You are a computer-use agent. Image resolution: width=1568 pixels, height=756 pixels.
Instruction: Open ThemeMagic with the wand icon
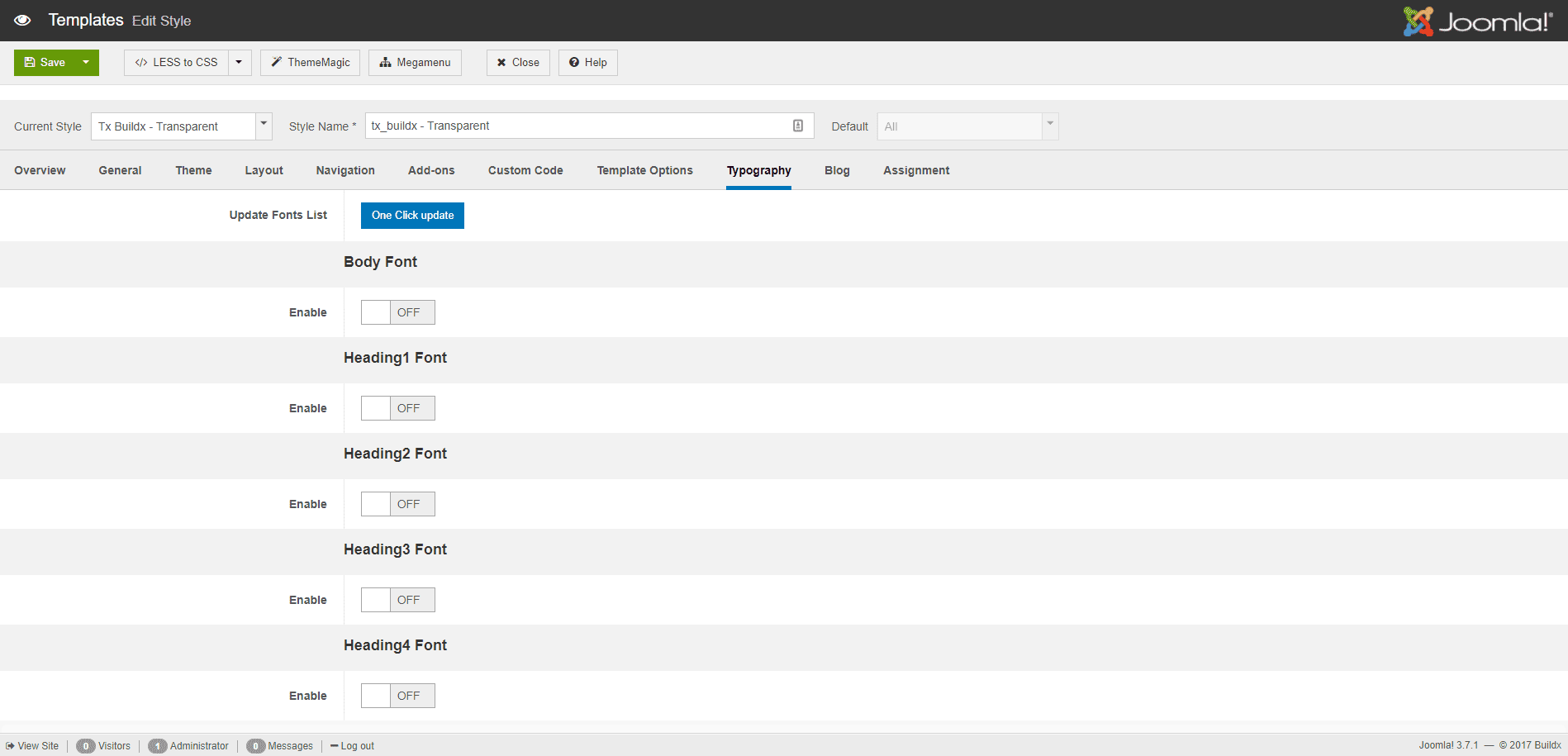tap(310, 63)
